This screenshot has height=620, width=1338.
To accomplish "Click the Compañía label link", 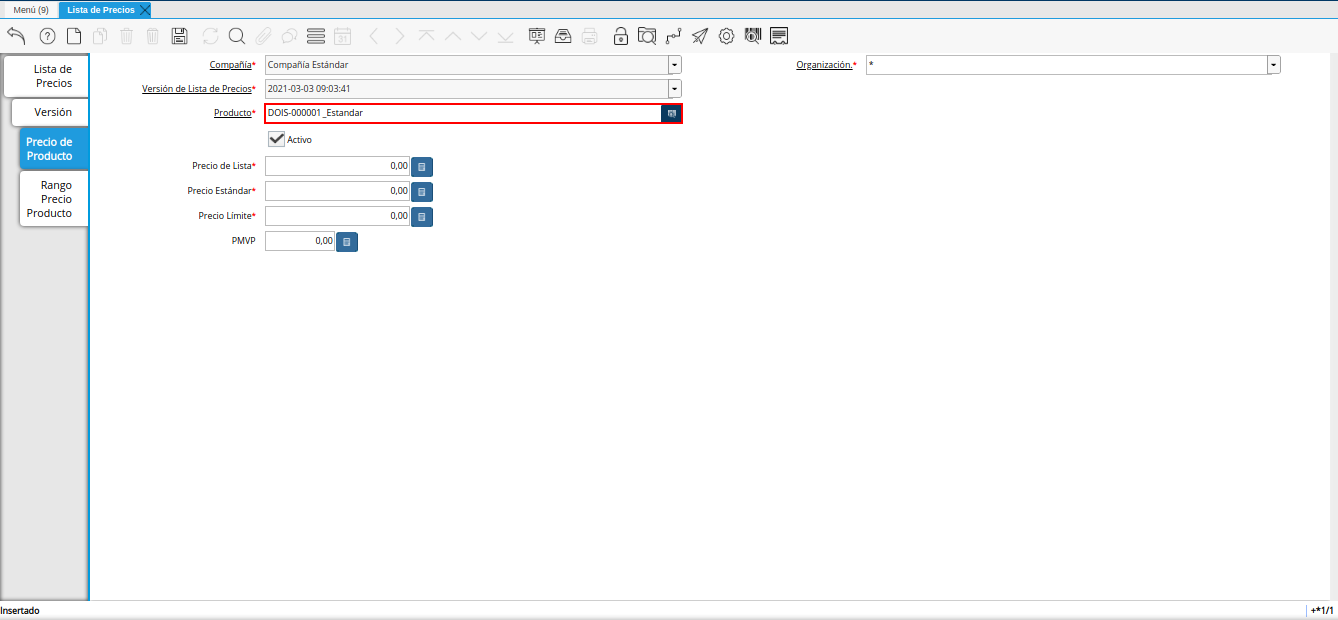I will coord(230,65).
